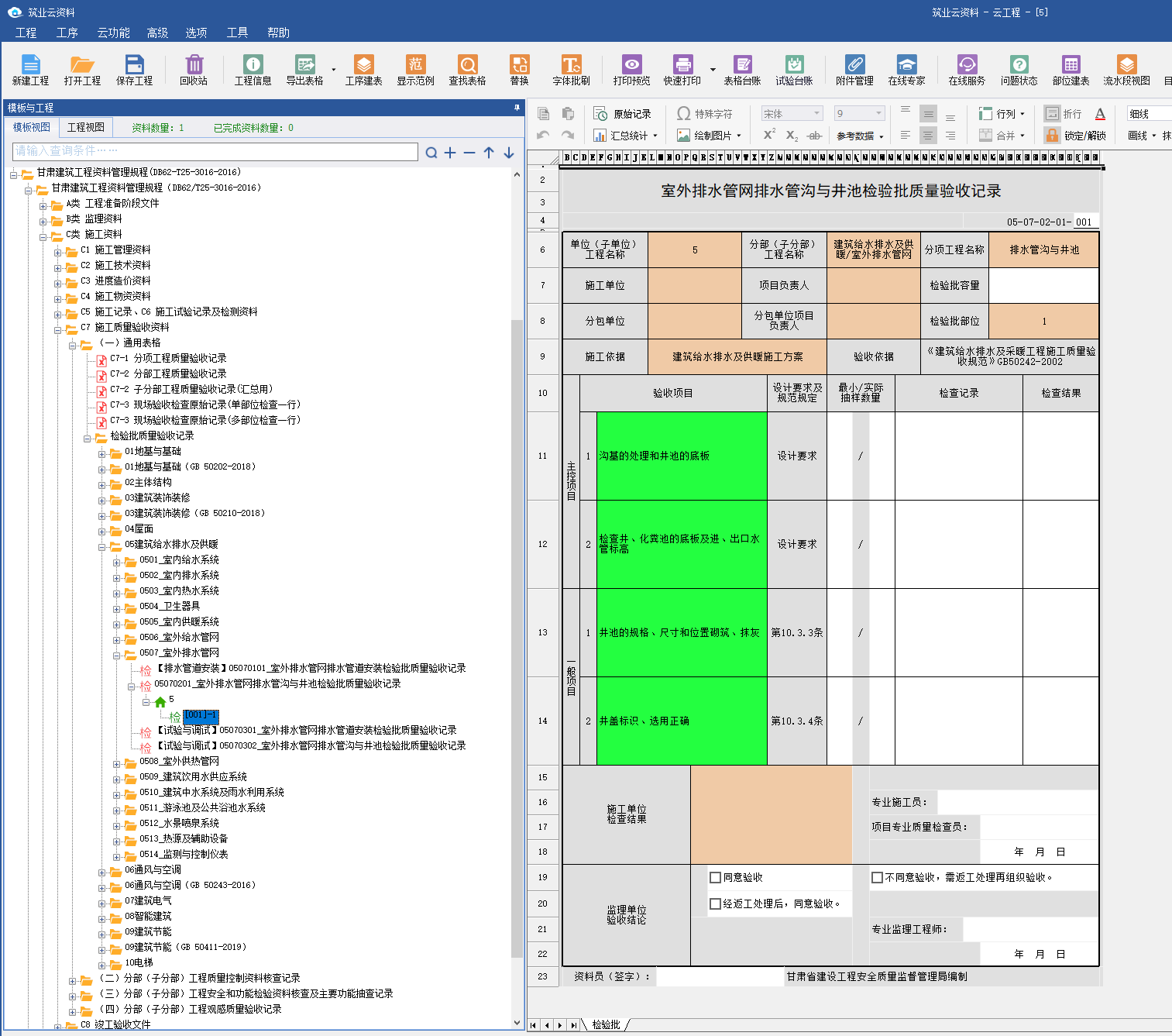The height and width of the screenshot is (1036, 1172).
Task: Select 0508_室外供热管网 folder
Action: click(179, 761)
